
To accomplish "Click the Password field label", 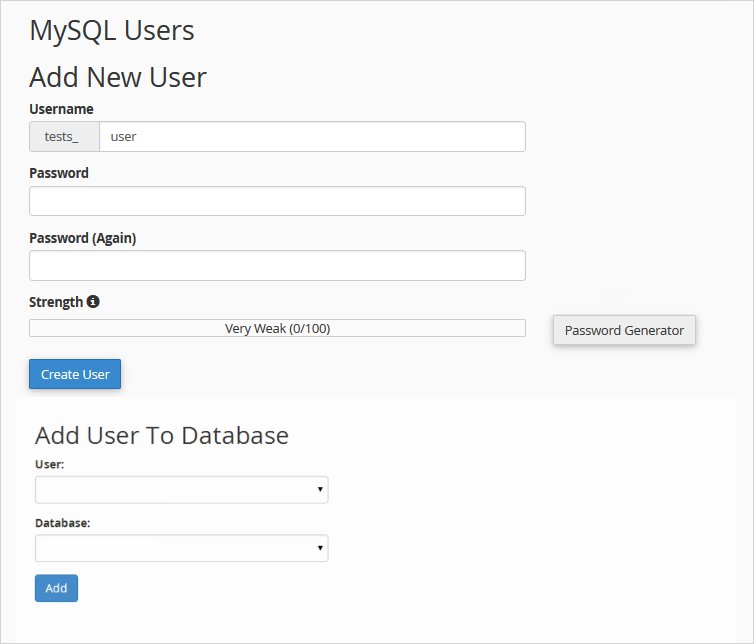I will click(x=59, y=173).
